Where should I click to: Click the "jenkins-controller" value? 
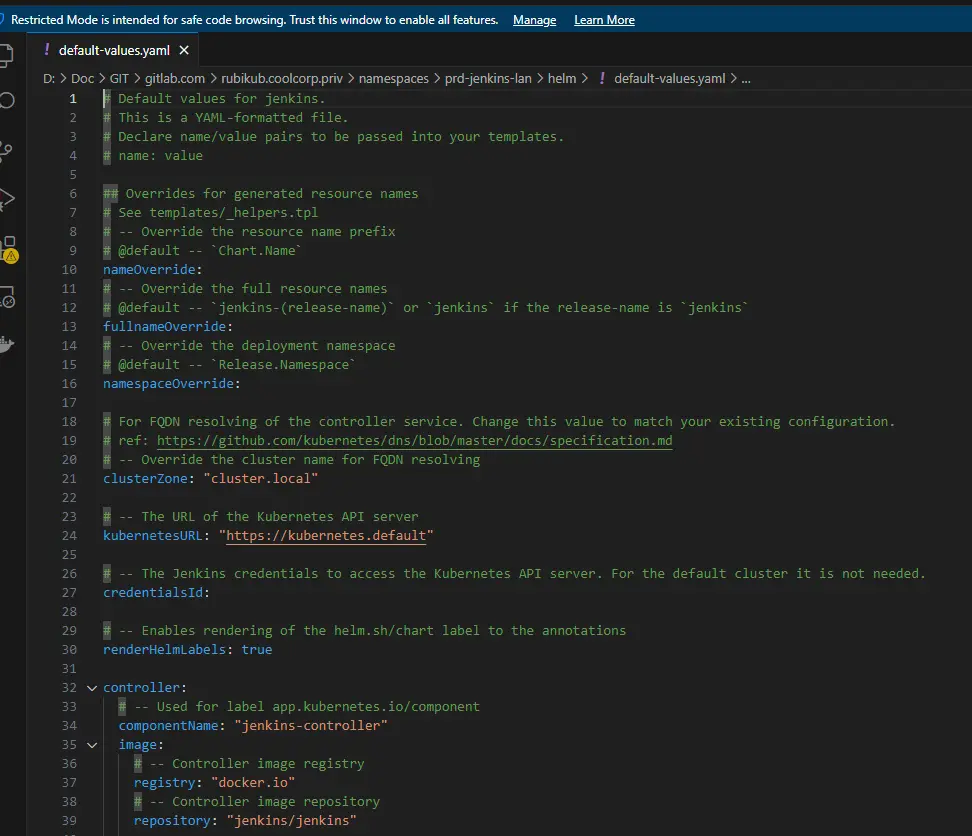point(311,726)
